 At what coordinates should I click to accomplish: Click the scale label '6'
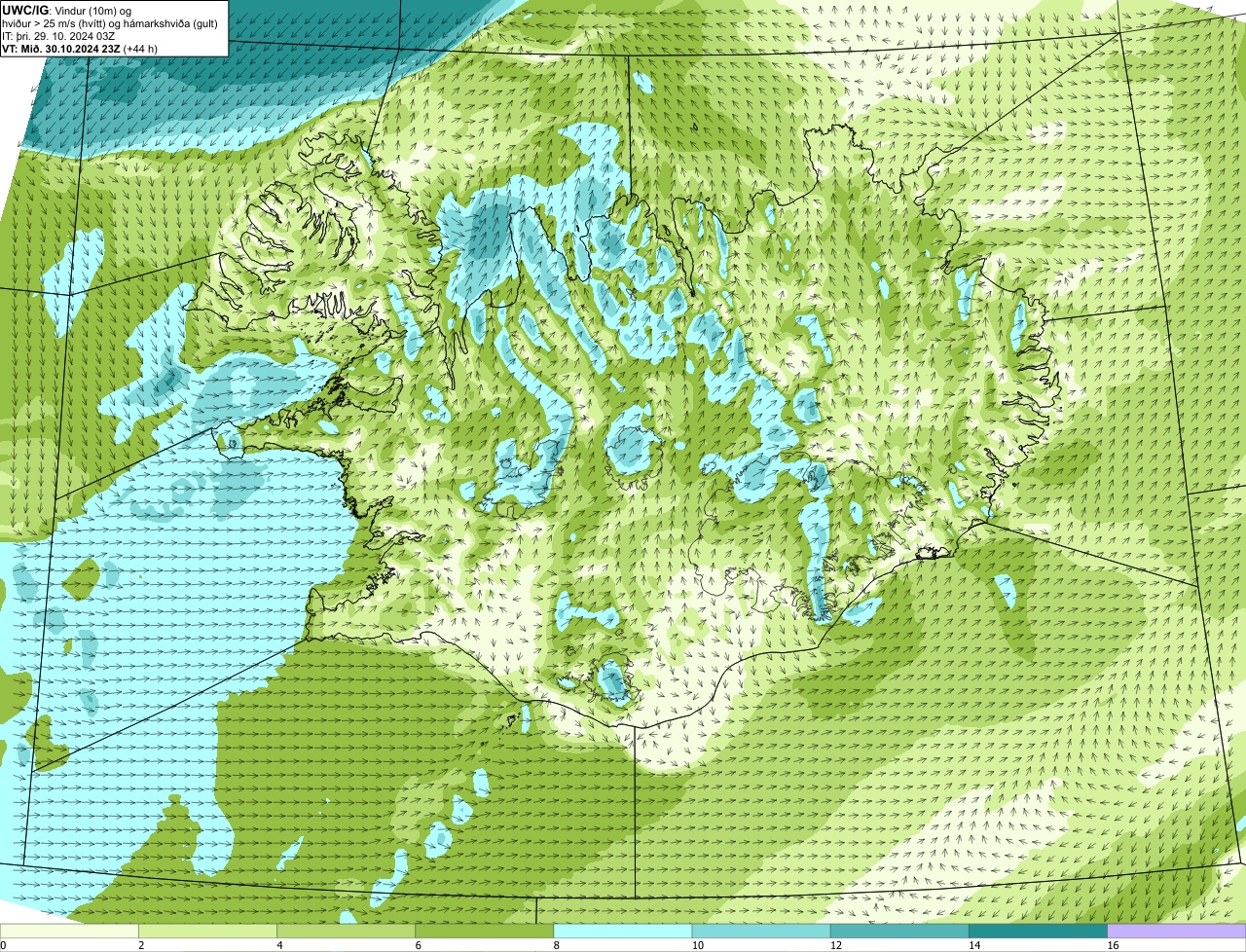tap(419, 945)
